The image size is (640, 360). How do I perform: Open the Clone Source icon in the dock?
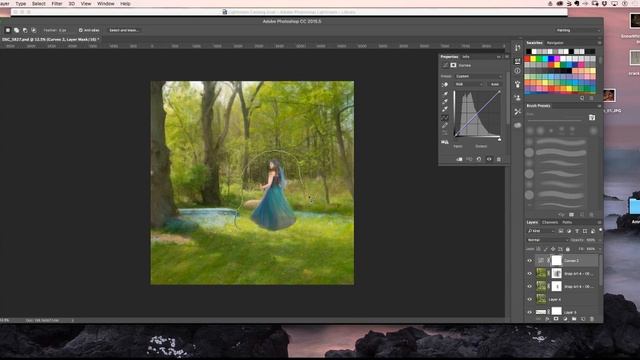point(518,98)
